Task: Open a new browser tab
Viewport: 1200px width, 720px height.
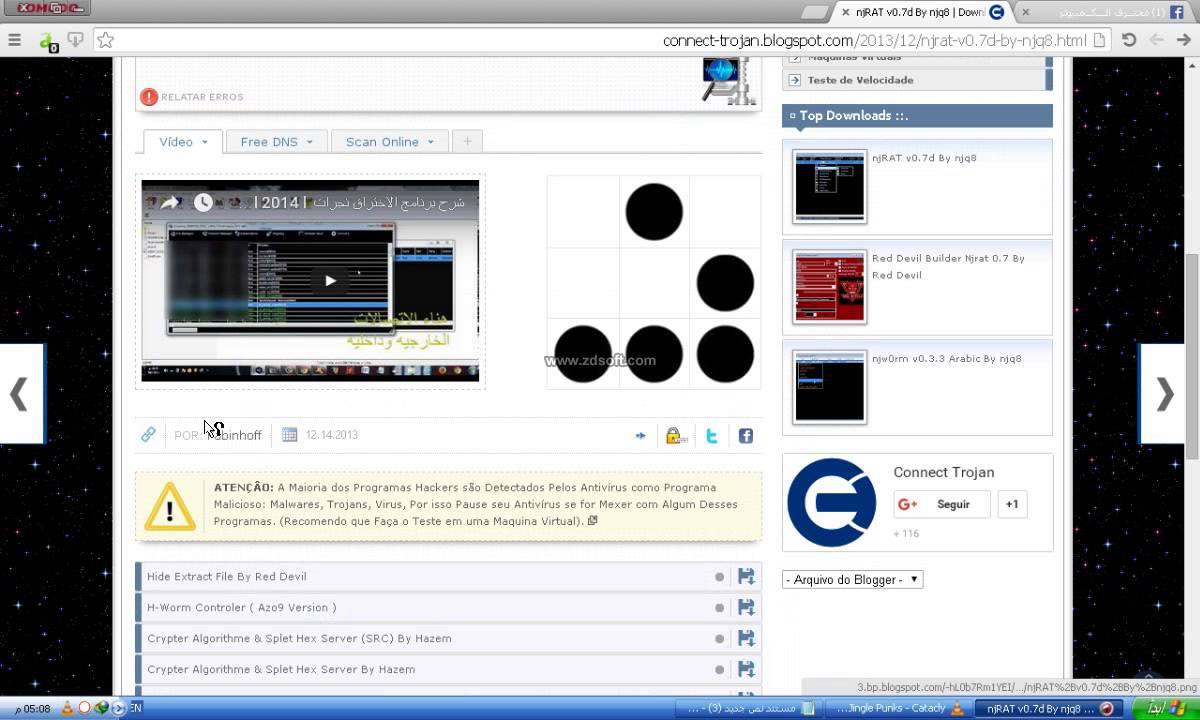Action: coord(816,12)
